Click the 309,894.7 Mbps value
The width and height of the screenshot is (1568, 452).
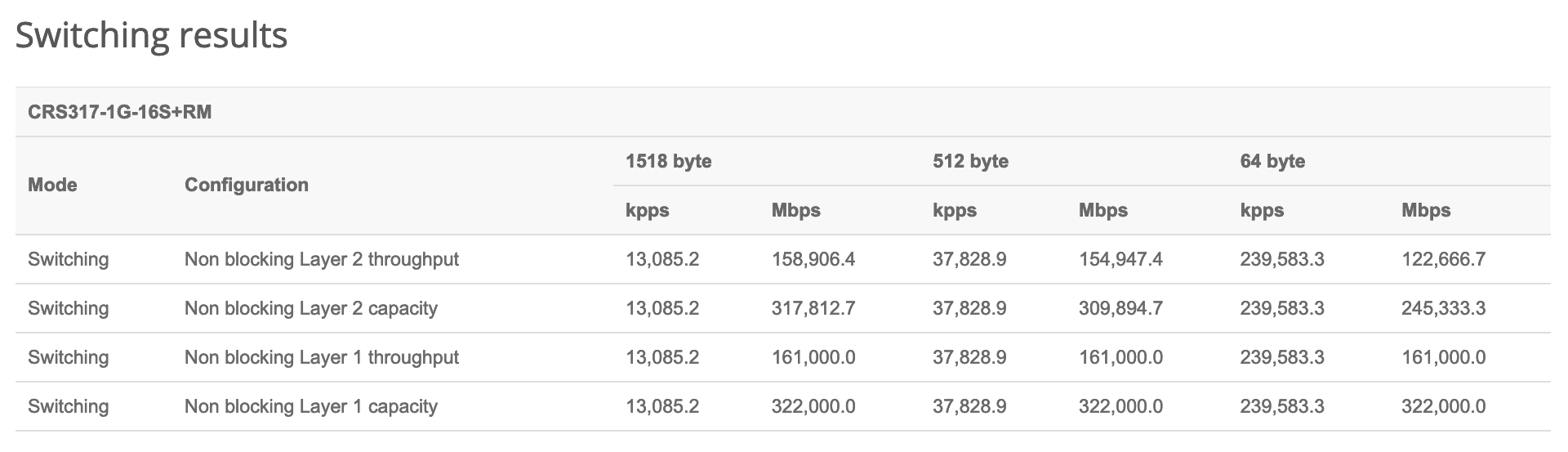pos(1120,309)
